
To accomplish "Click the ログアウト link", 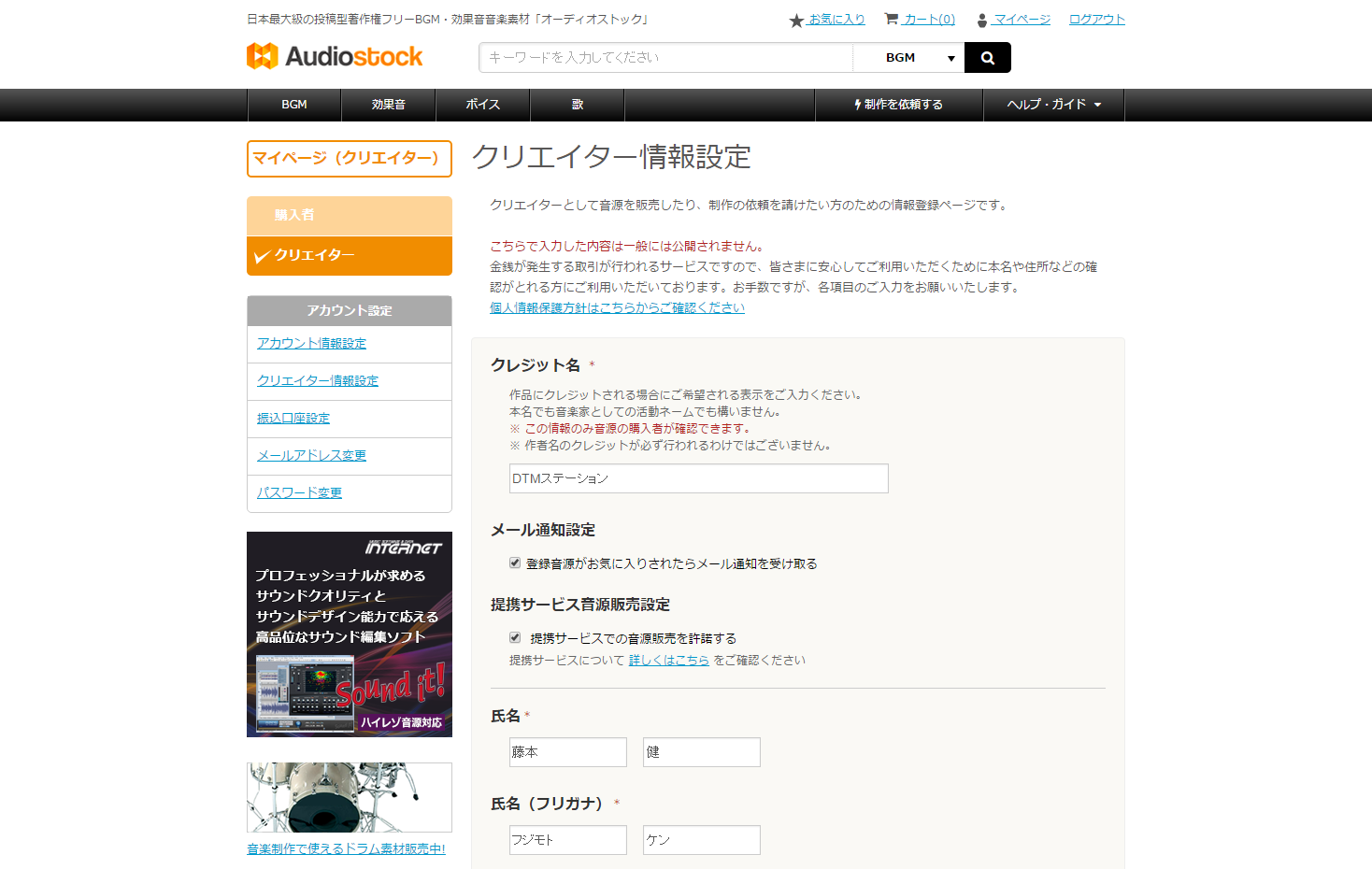I will [x=1097, y=19].
